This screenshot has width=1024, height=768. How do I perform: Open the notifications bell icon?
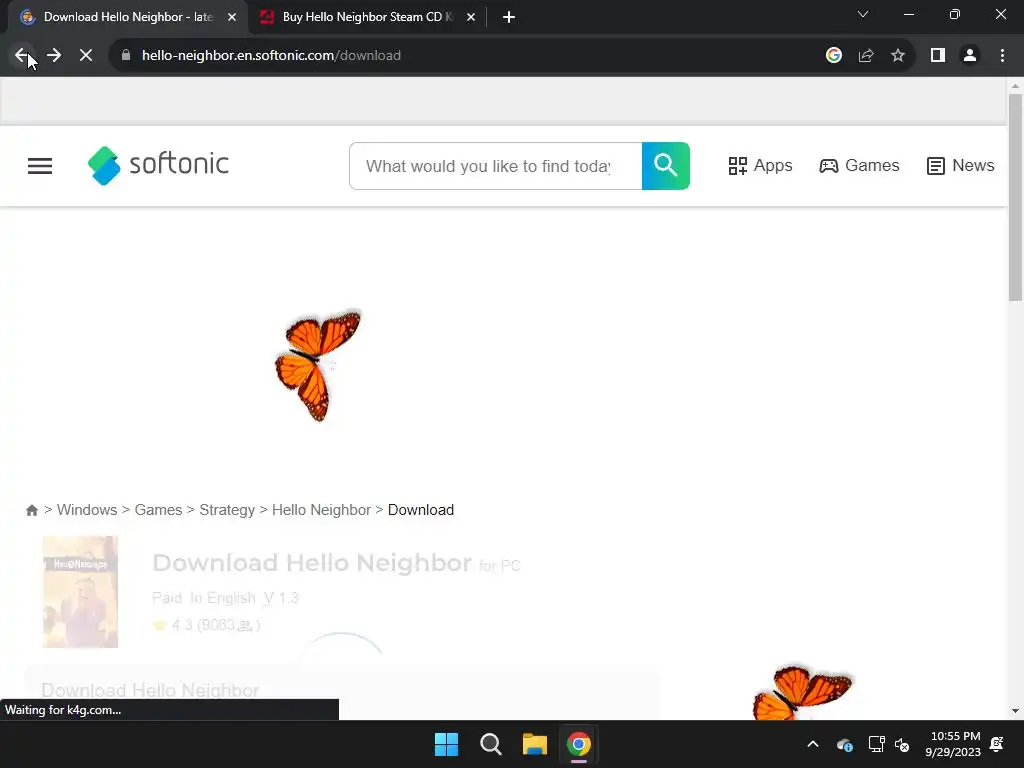(x=997, y=744)
